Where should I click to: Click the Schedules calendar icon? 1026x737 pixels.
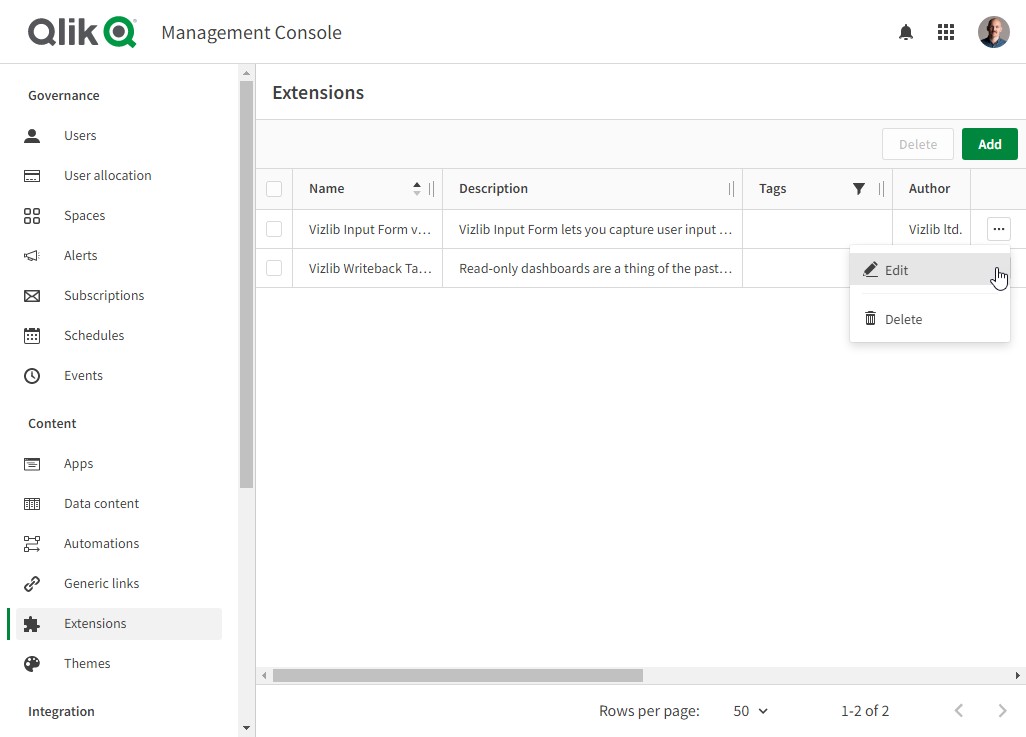click(x=32, y=336)
